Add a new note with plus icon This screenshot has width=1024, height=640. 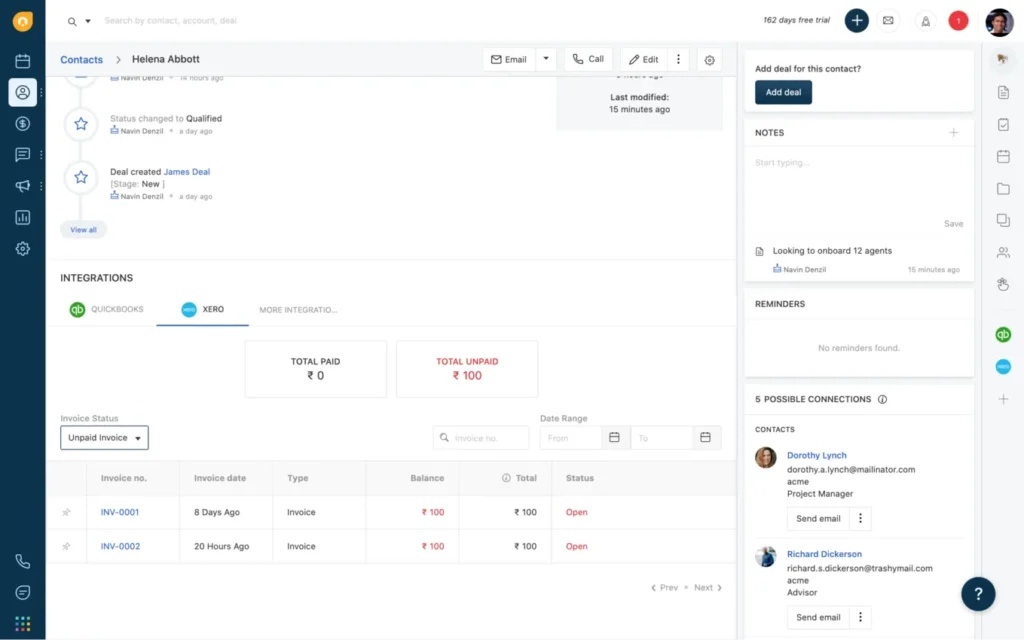point(953,133)
